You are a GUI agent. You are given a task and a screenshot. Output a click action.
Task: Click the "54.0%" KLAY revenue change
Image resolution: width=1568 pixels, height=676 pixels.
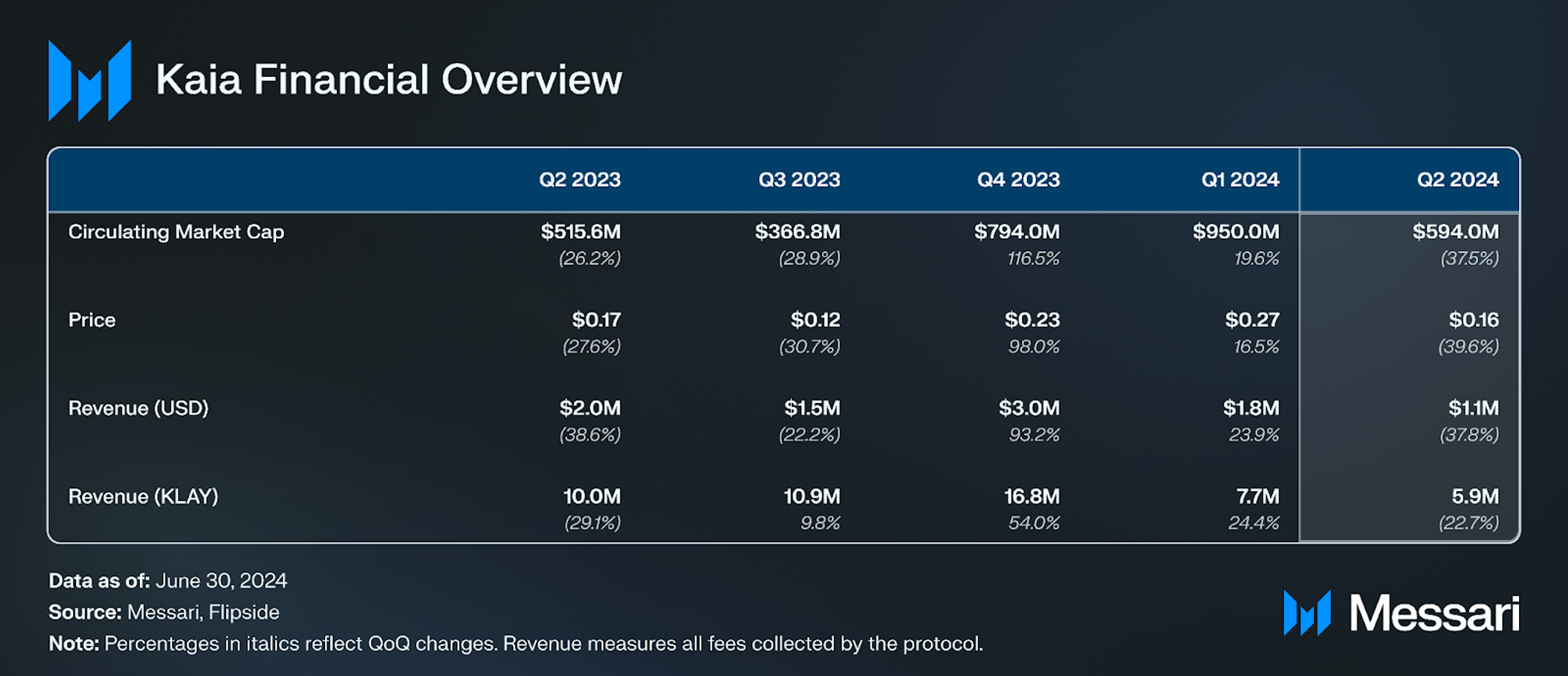[1034, 523]
